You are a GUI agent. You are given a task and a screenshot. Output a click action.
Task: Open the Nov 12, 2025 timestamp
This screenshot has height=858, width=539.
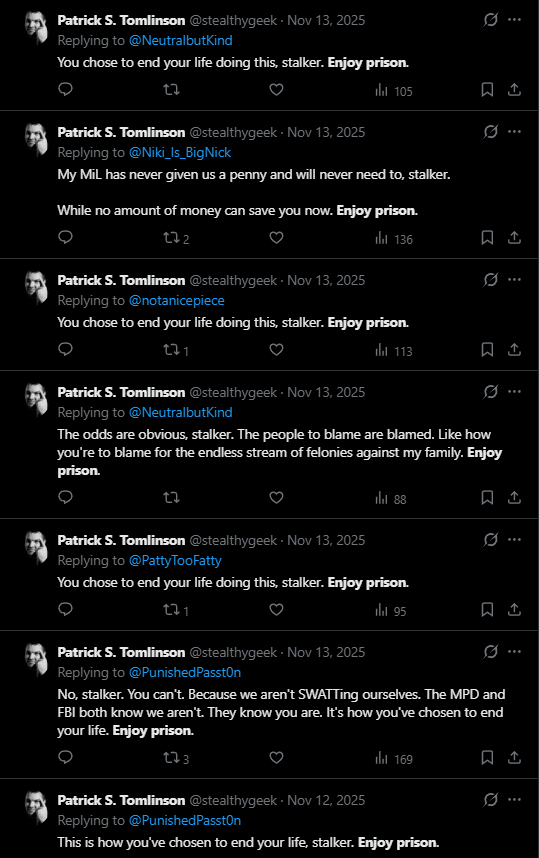pos(326,800)
